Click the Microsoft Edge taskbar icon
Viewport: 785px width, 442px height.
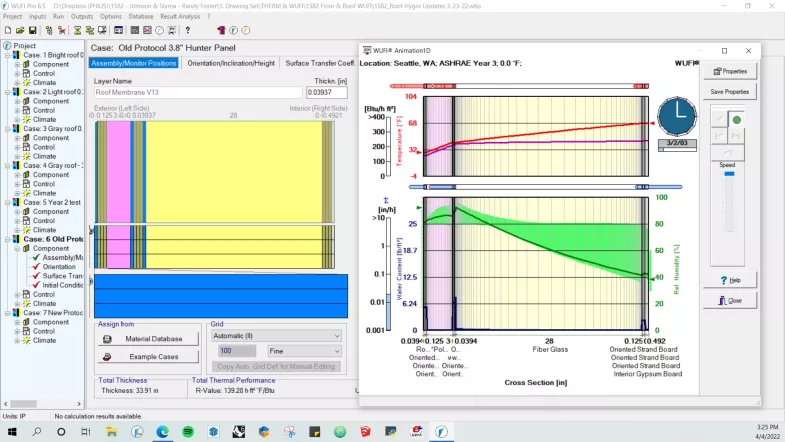163,431
